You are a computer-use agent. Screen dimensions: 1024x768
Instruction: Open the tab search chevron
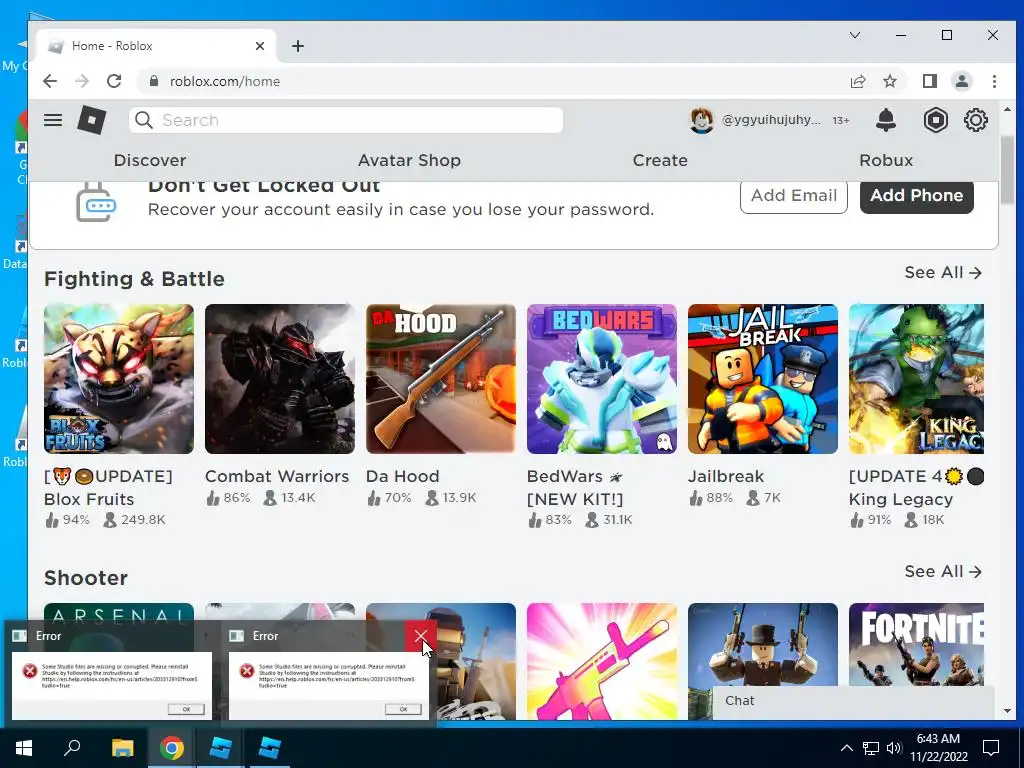pyautogui.click(x=854, y=35)
